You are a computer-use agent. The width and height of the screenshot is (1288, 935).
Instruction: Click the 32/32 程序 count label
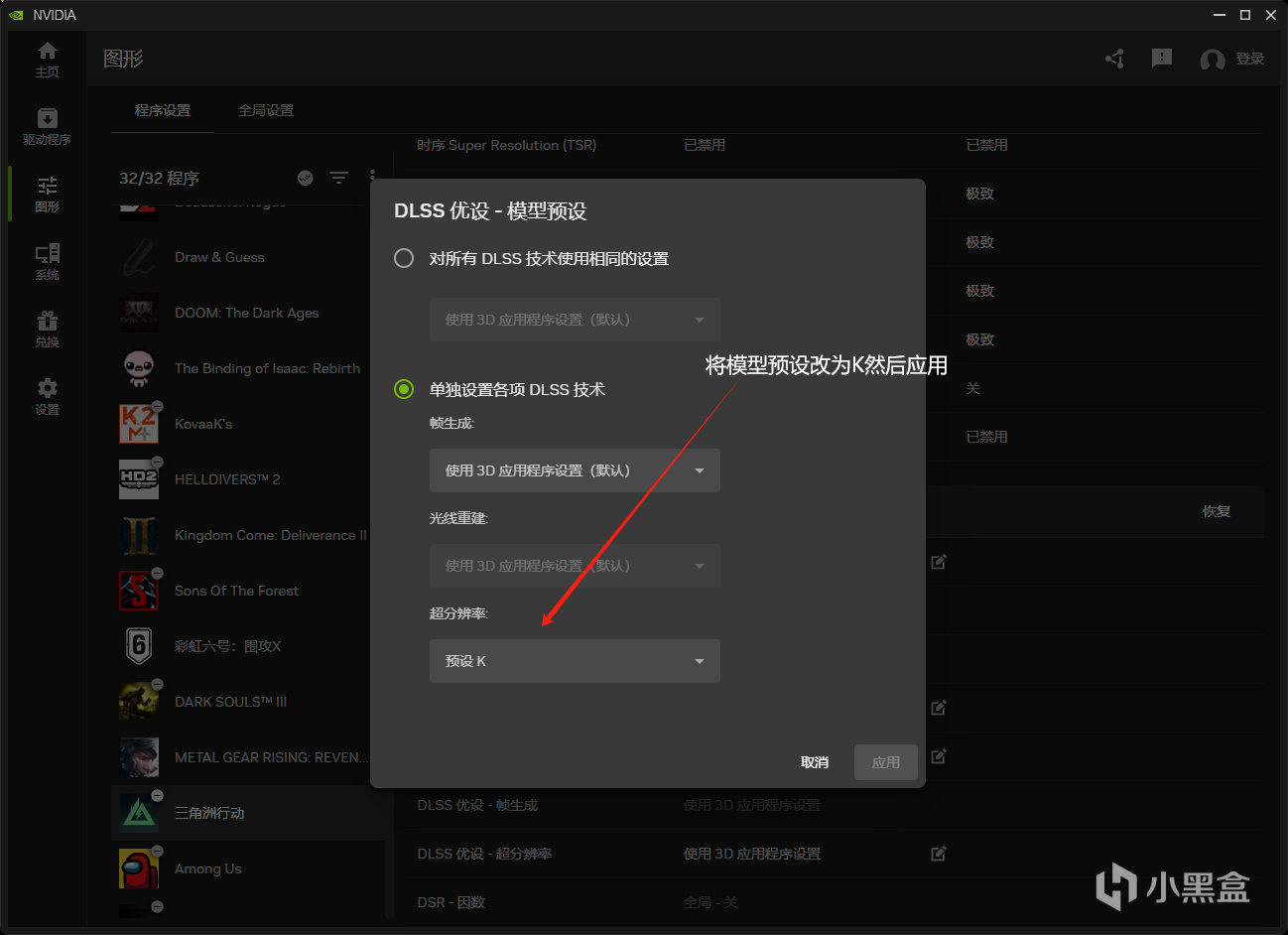[x=159, y=179]
